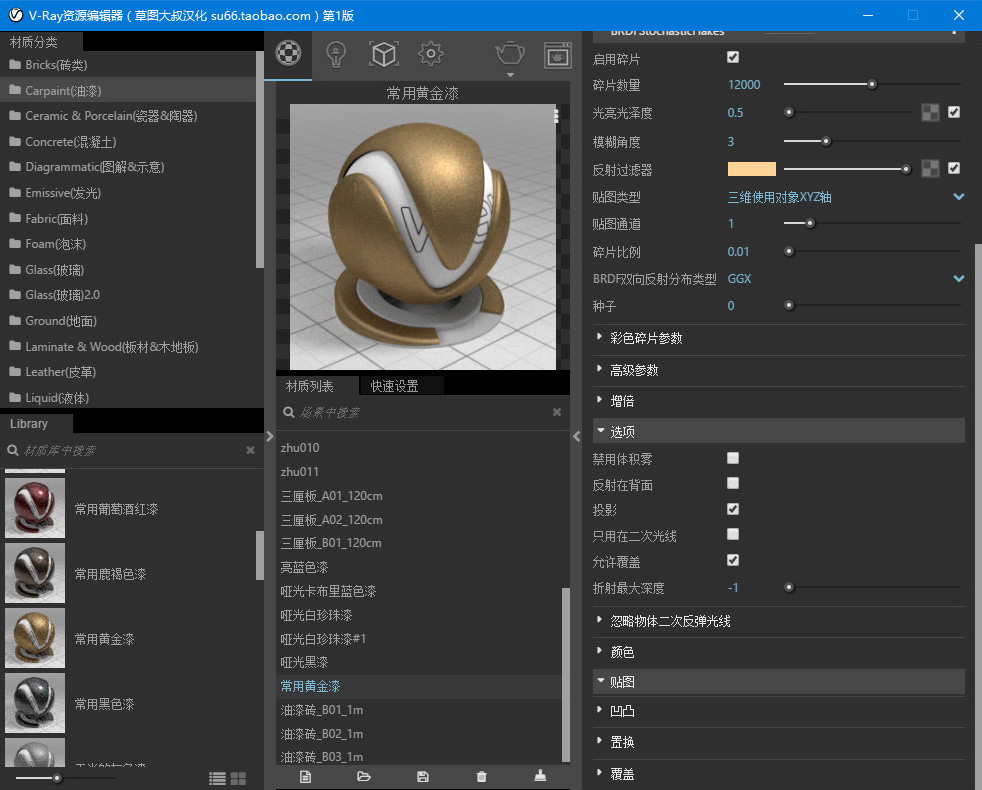Expand 忽略物体二次反弹光线 section
Image resolution: width=982 pixels, height=790 pixels.
coord(778,621)
